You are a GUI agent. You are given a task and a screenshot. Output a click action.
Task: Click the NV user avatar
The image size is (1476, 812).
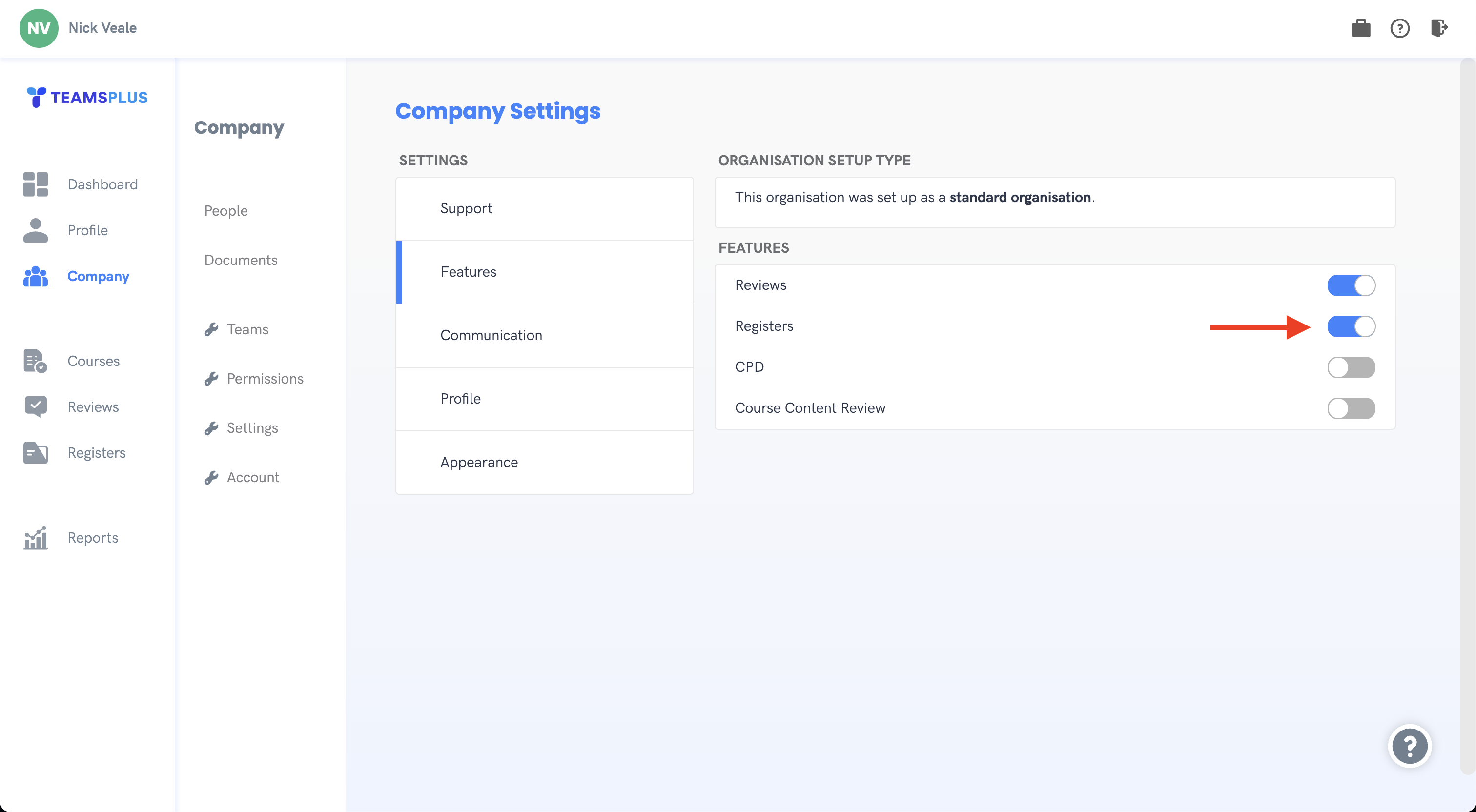coord(39,28)
